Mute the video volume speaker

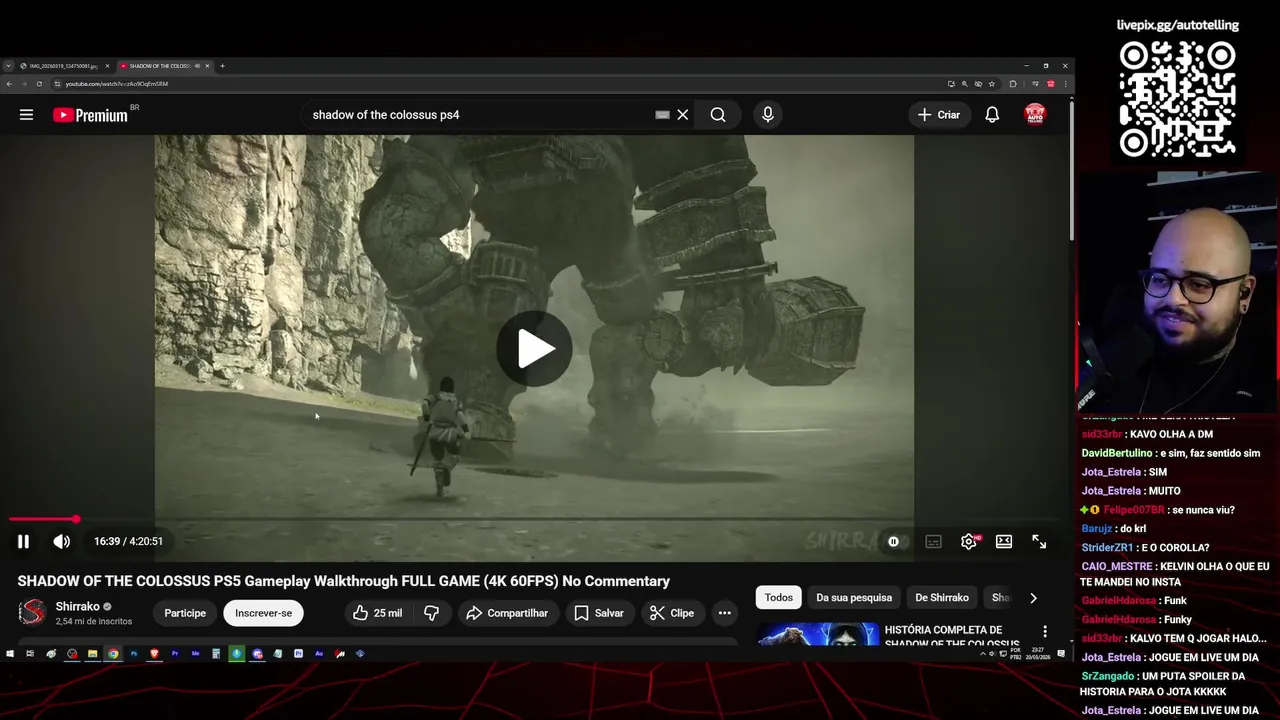click(x=61, y=542)
